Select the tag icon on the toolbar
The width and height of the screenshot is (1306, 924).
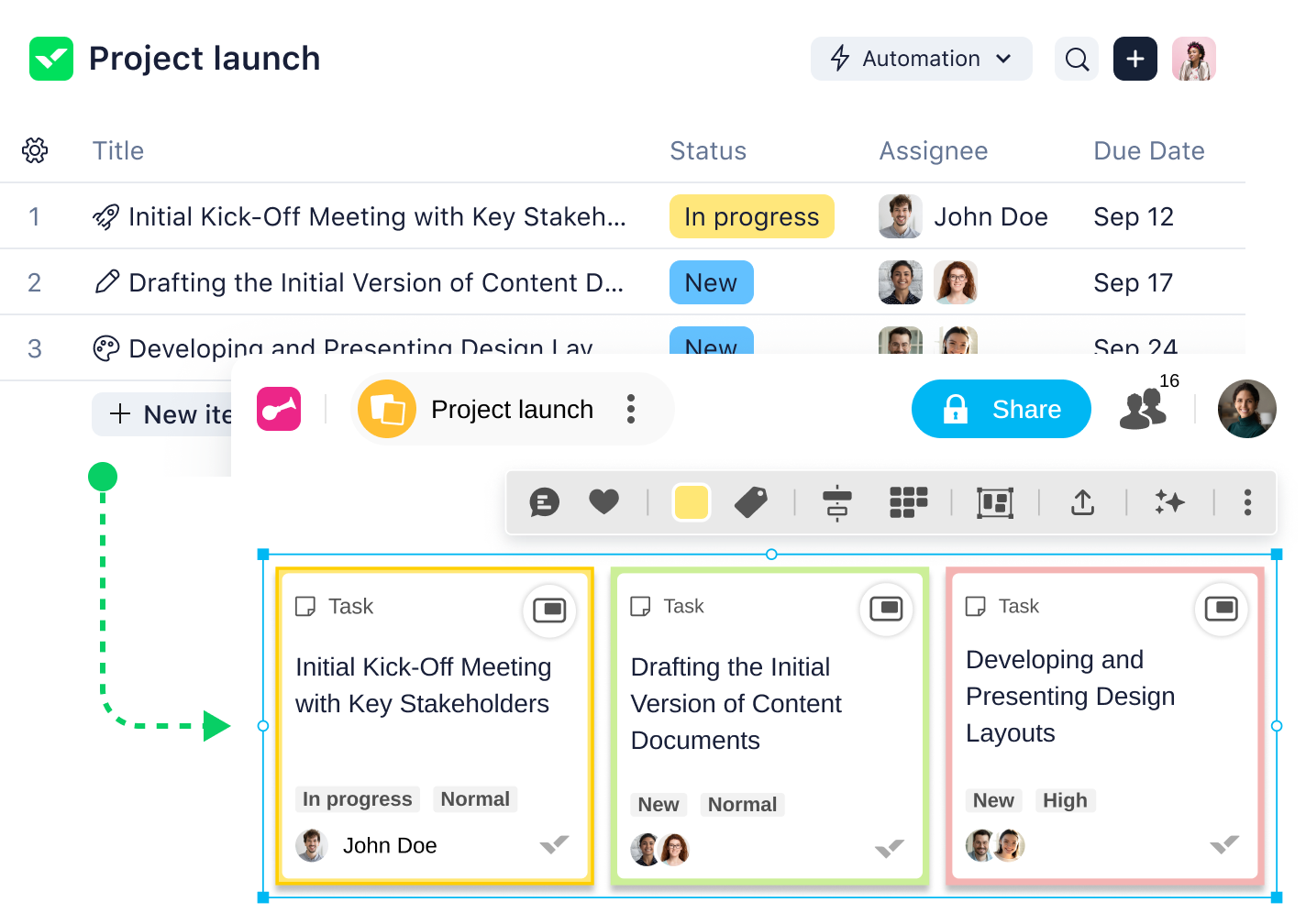[751, 502]
